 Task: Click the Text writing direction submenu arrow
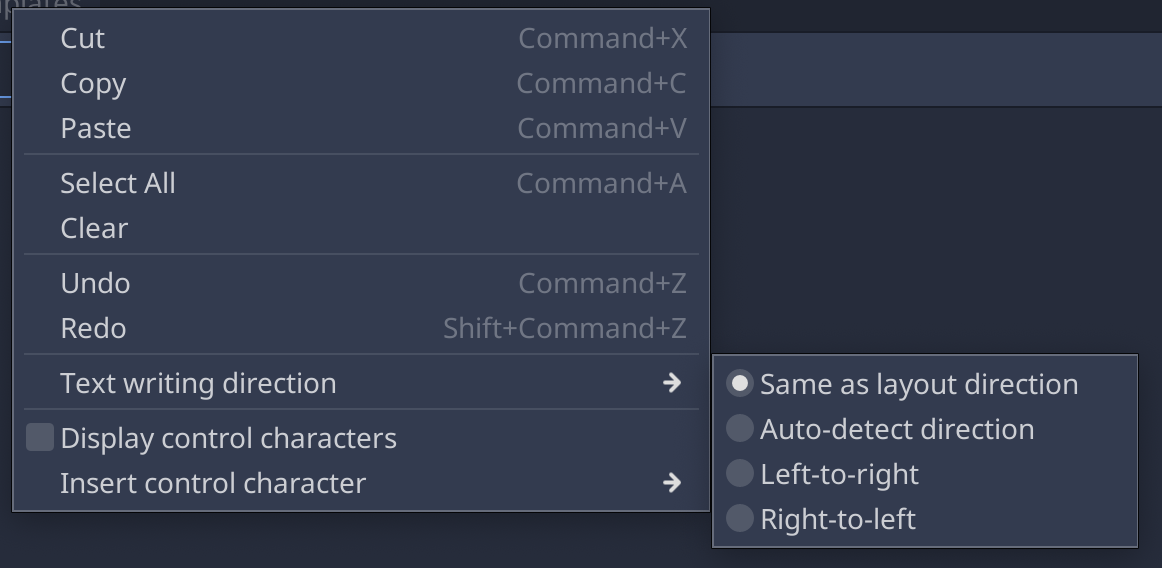pos(672,383)
